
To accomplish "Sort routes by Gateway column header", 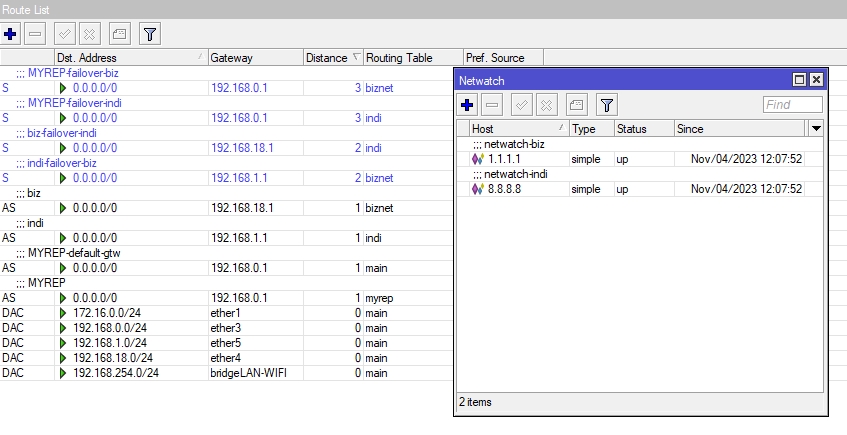I will pyautogui.click(x=256, y=58).
